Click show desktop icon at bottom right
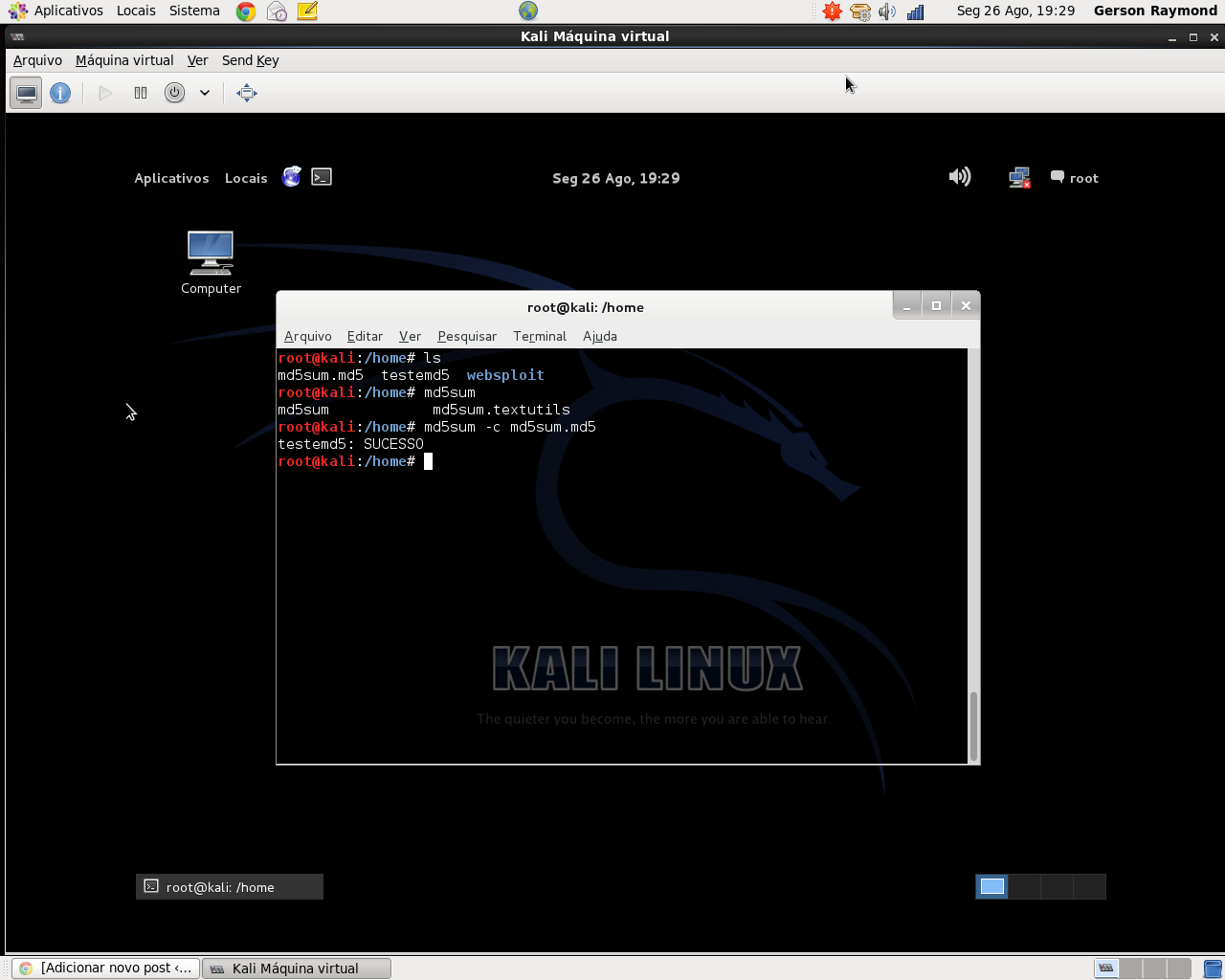This screenshot has width=1225, height=980. pos(1213,968)
